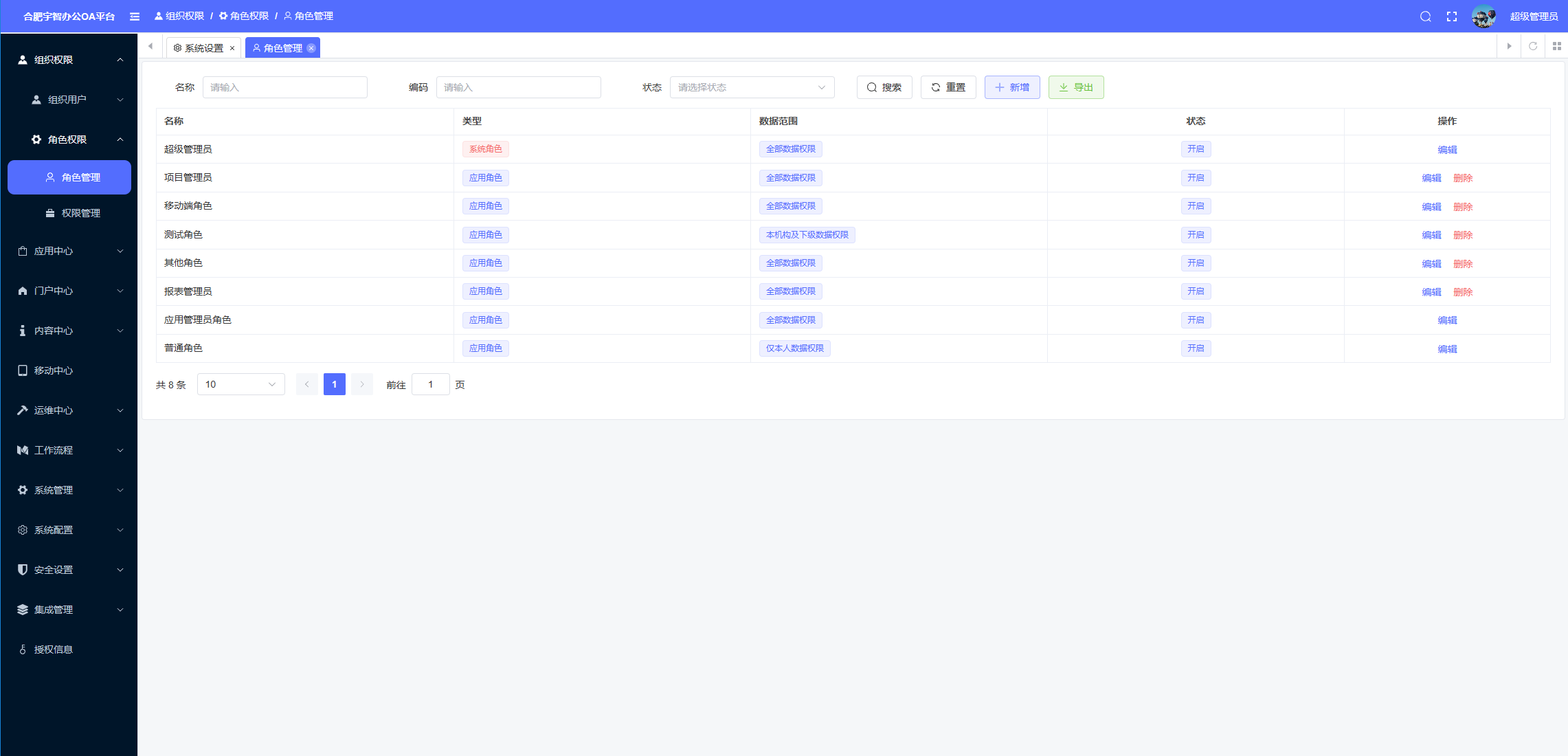This screenshot has width=1568, height=756.
Task: Expand the 工作流程 menu
Action: coord(69,450)
